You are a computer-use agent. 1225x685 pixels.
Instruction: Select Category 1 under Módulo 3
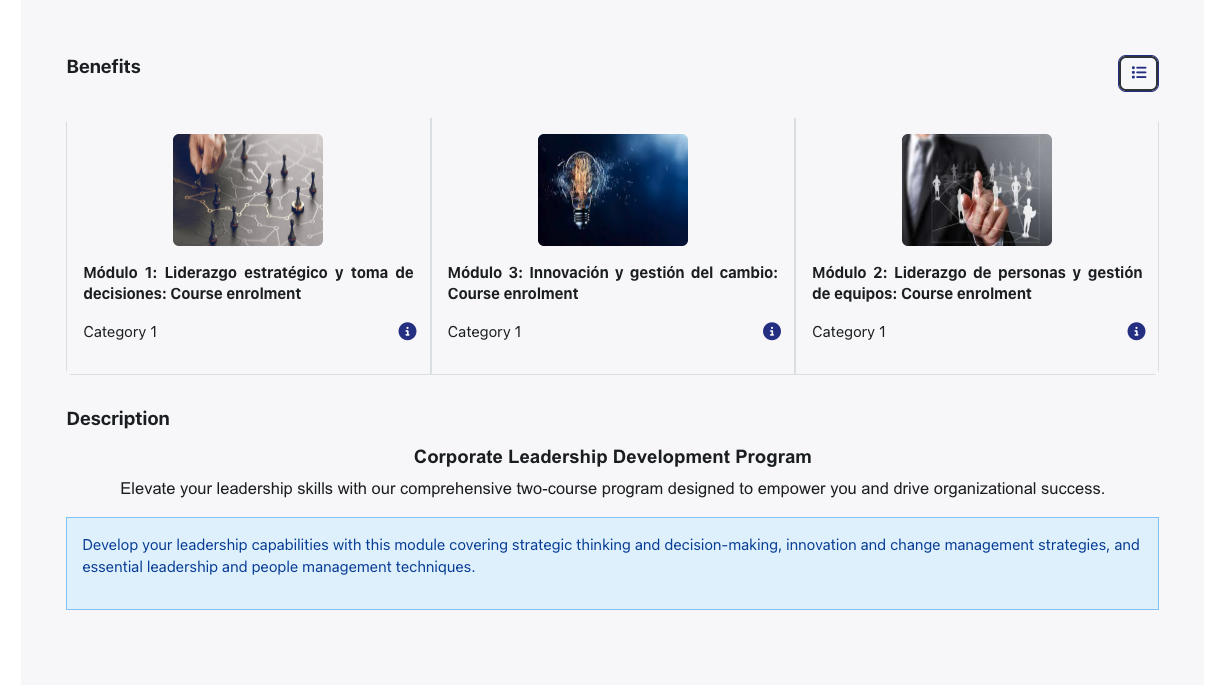pos(485,332)
